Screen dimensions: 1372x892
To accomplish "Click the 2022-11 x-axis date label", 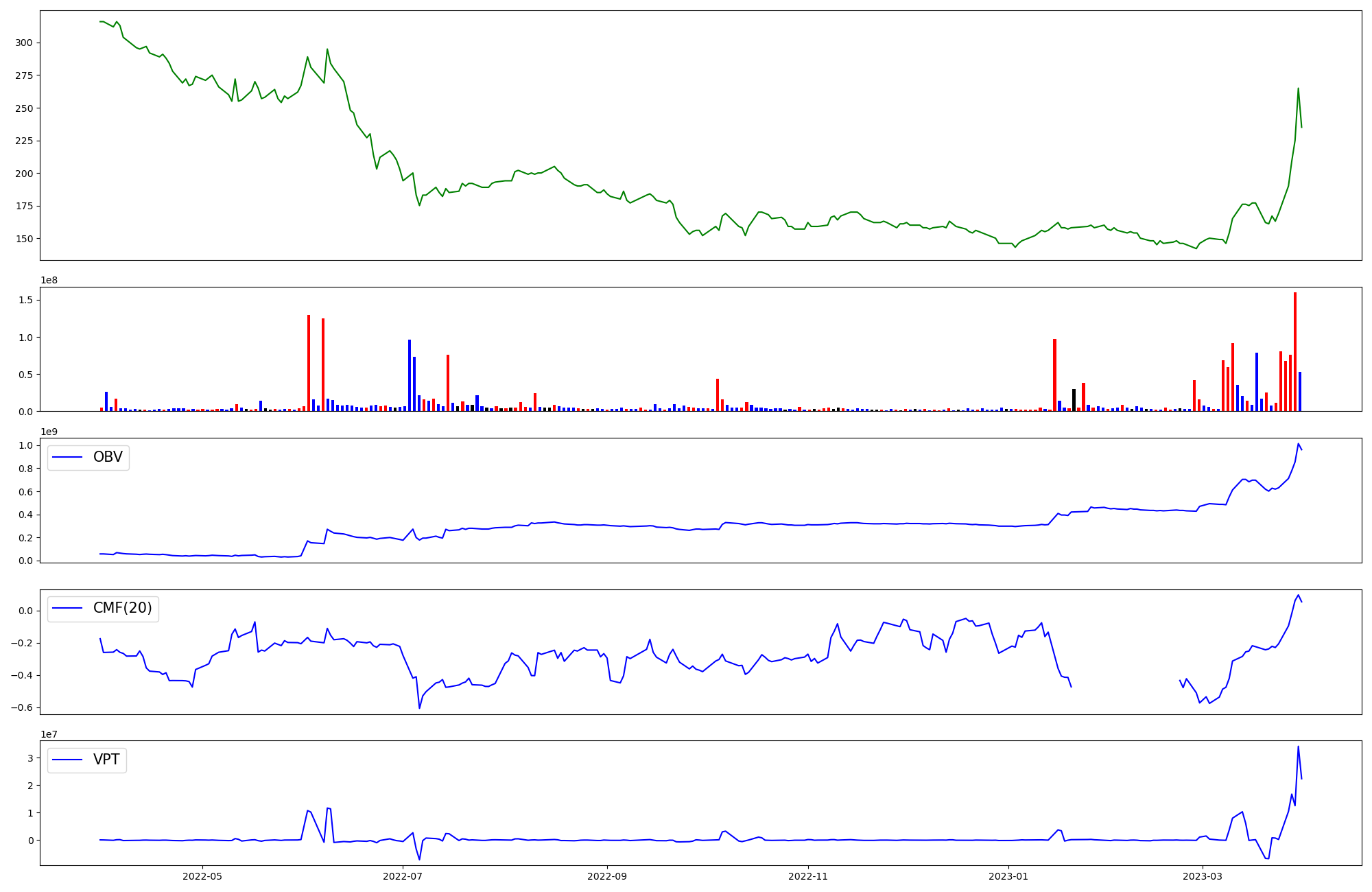I will [808, 876].
